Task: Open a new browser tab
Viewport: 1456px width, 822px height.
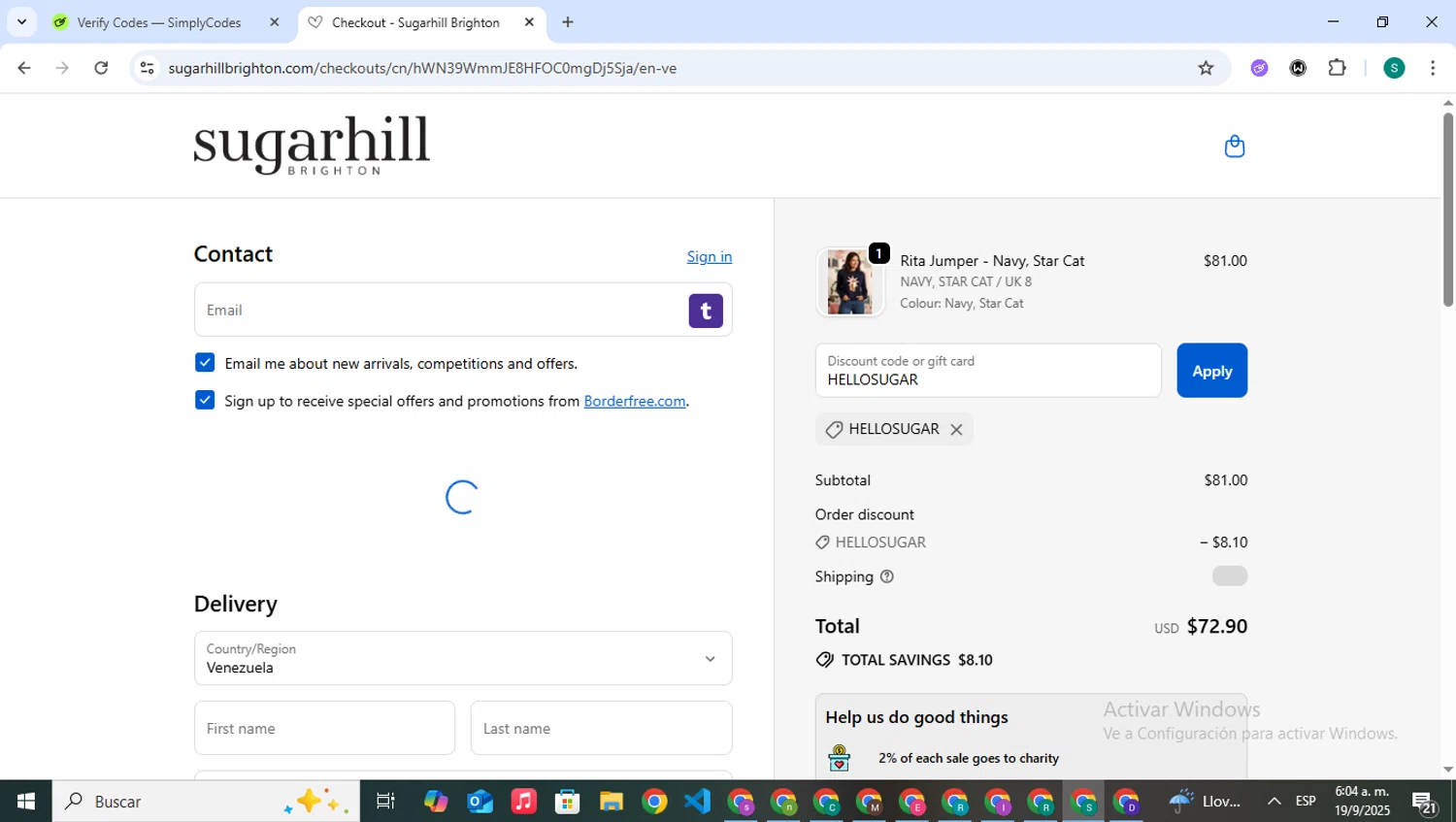Action: [568, 22]
